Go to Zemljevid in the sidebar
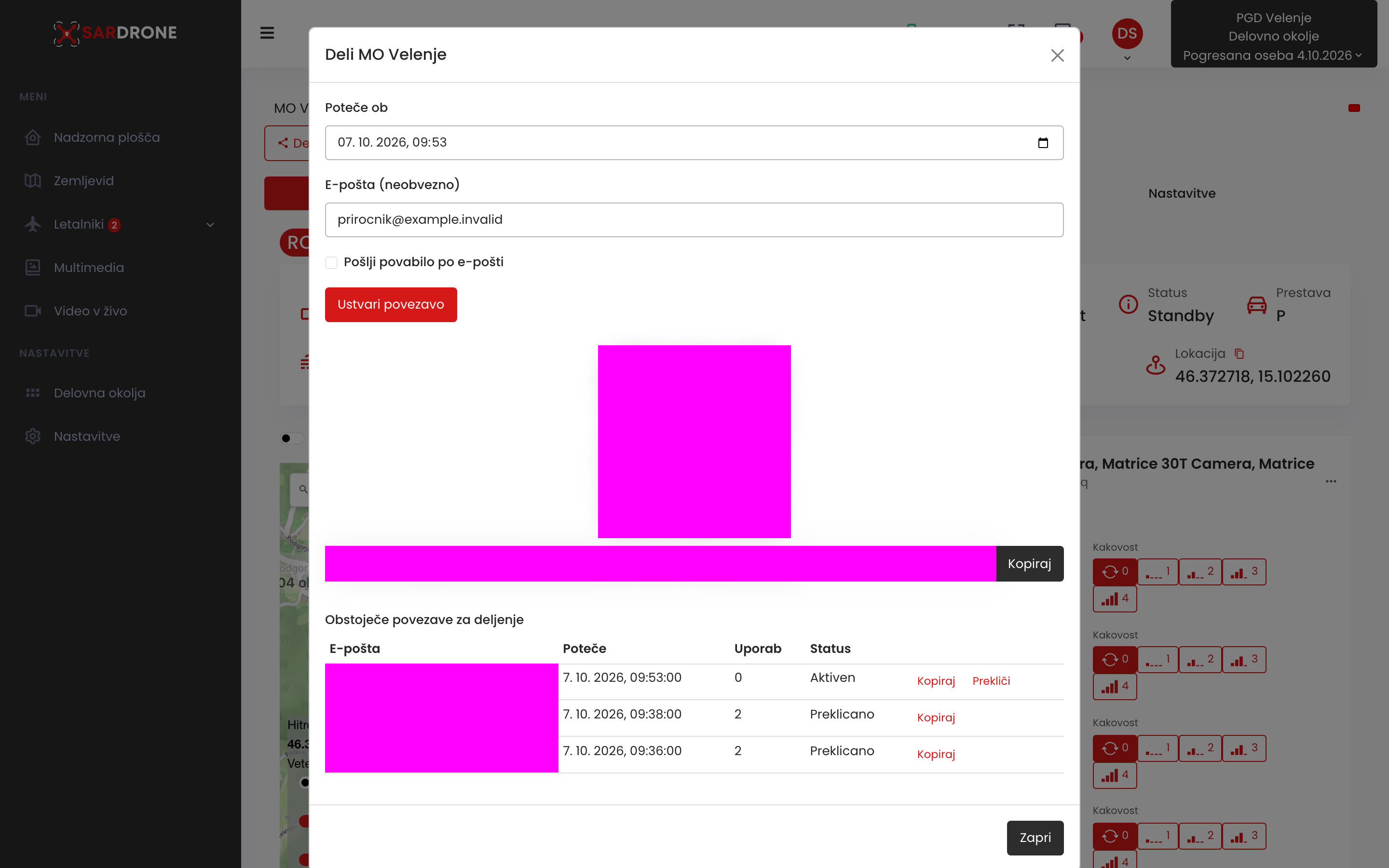Screen dimensions: 1389x868 [84, 181]
